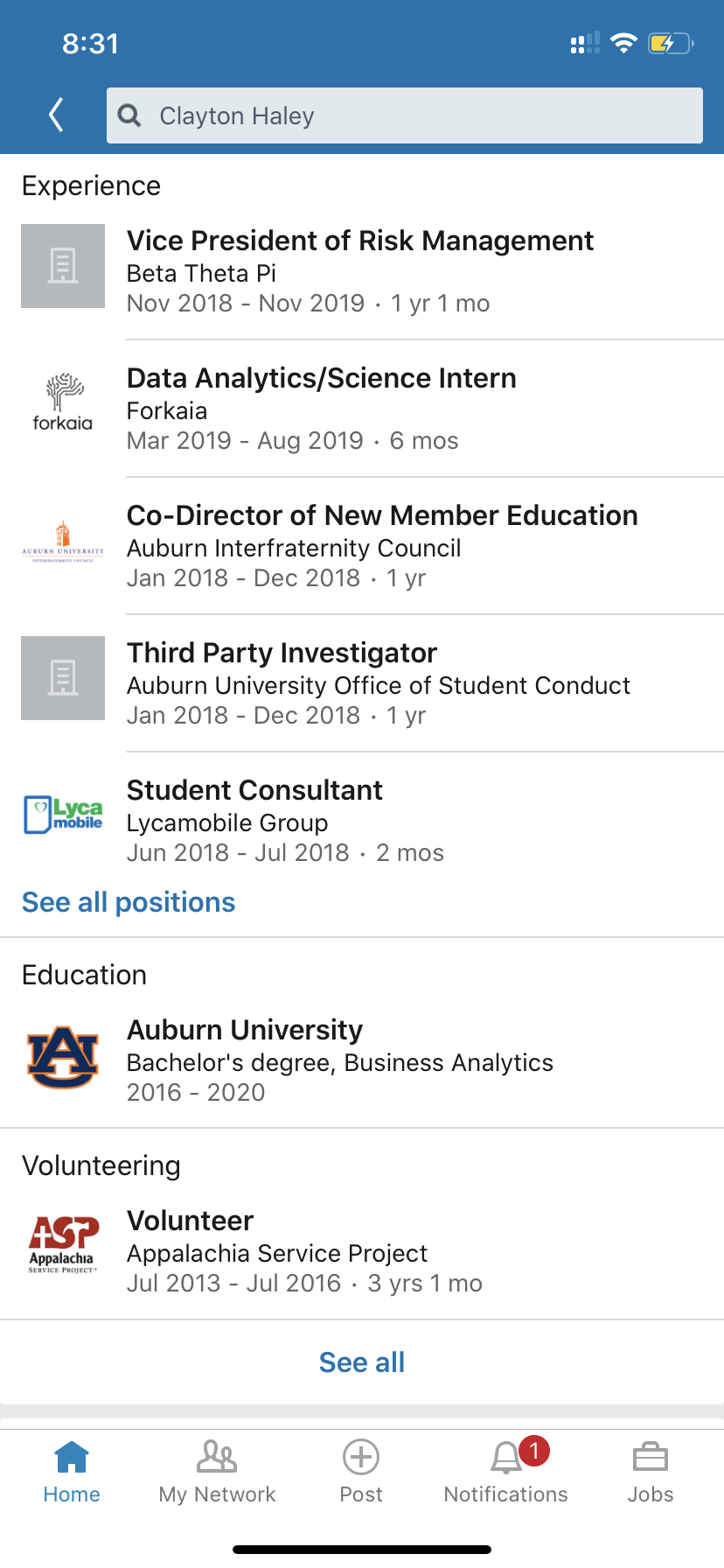Expand See all positions
The height and width of the screenshot is (1568, 724).
pos(129,902)
